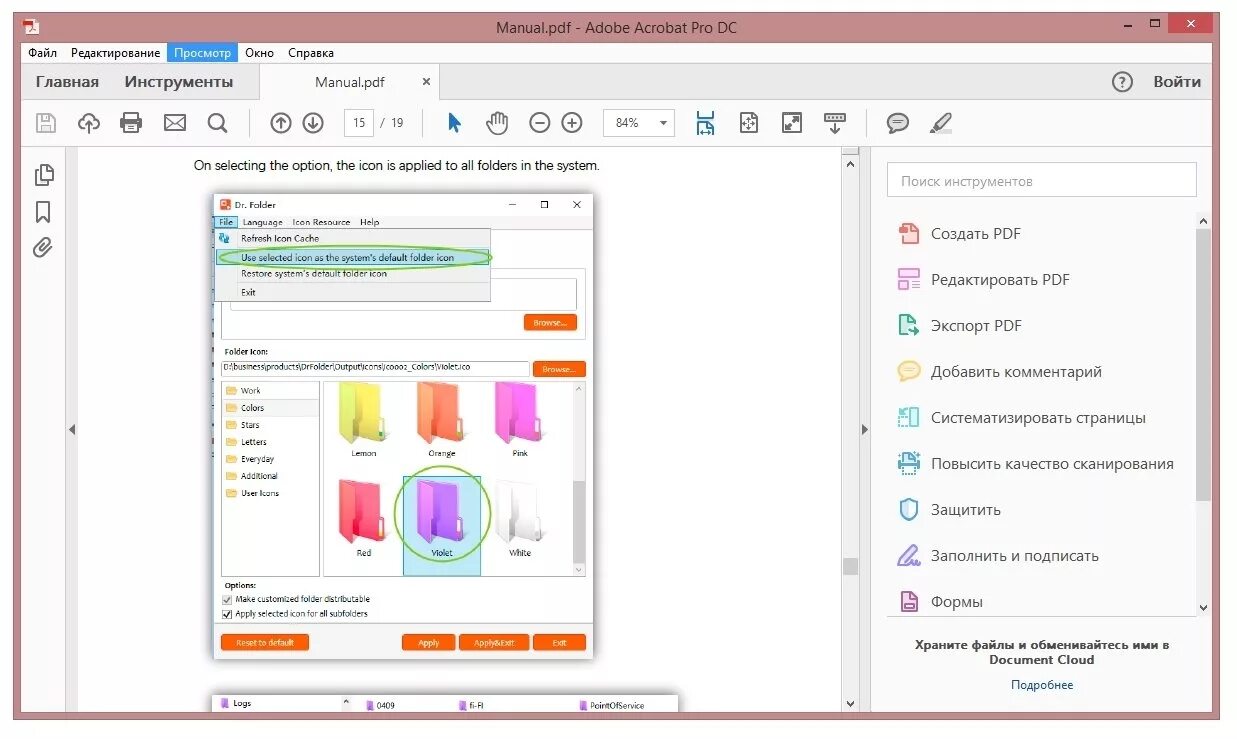Viewport: 1237px width, 739px height.
Task: Zoom in with the plus icon
Action: click(571, 122)
